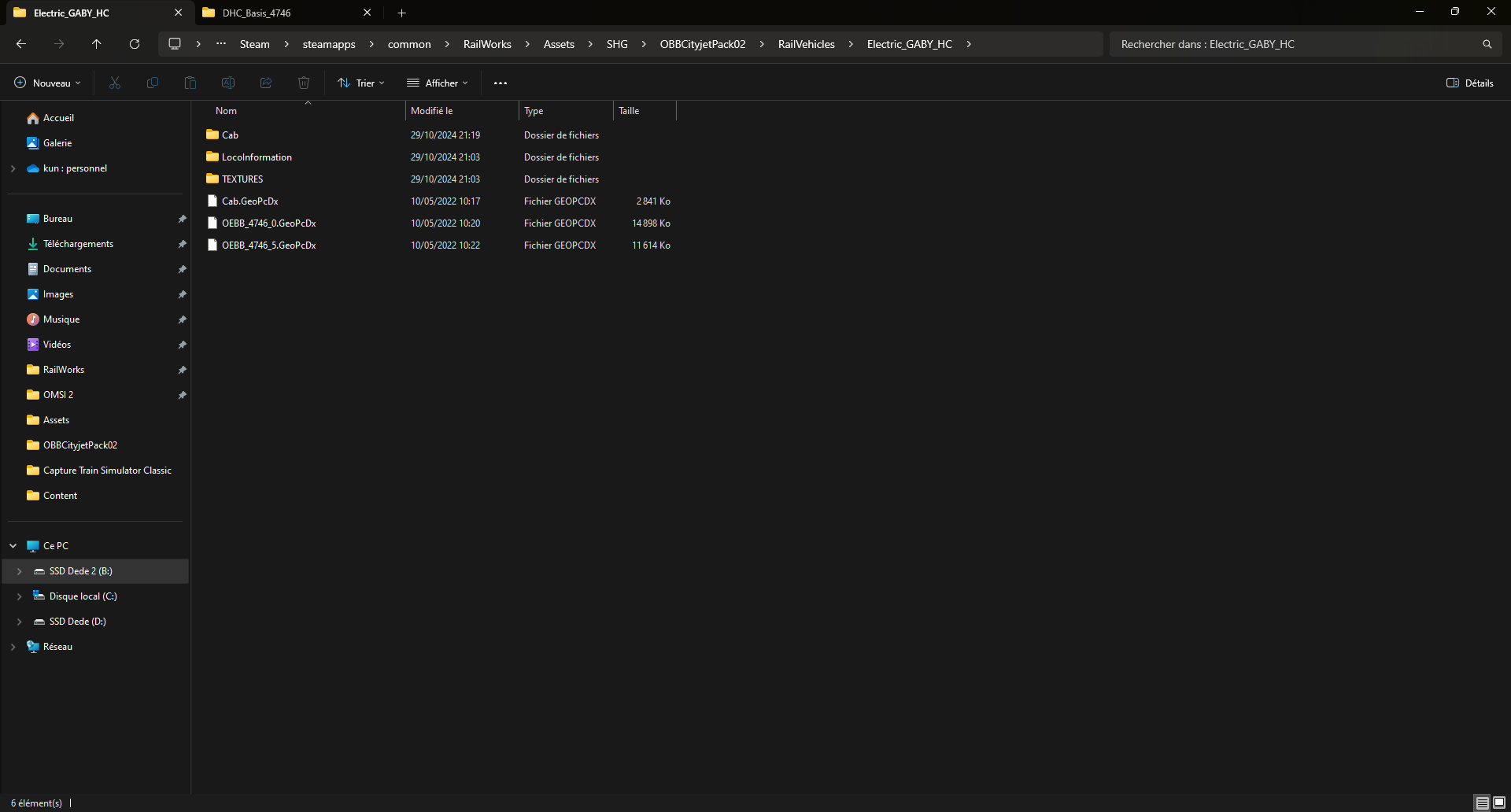The width and height of the screenshot is (1511, 812).
Task: Select the OEBB_4746_0.GeoPcDx file
Action: pyautogui.click(x=268, y=223)
